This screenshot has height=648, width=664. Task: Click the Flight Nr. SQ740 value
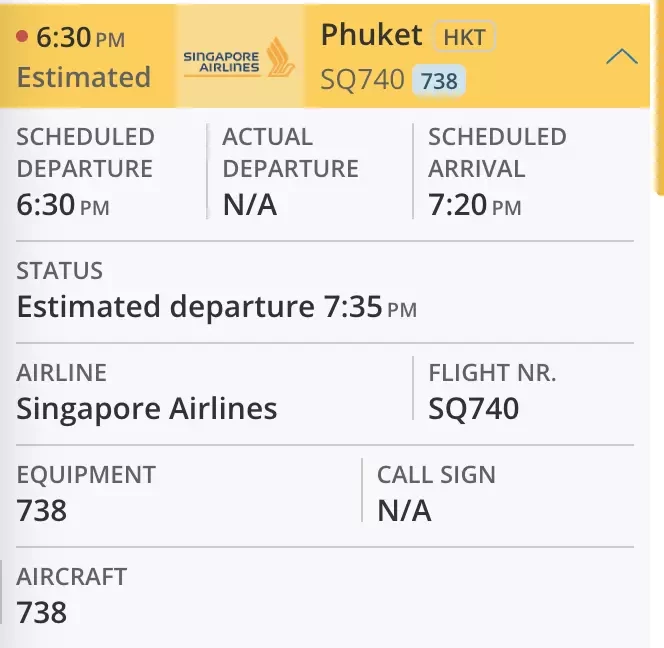coord(473,409)
